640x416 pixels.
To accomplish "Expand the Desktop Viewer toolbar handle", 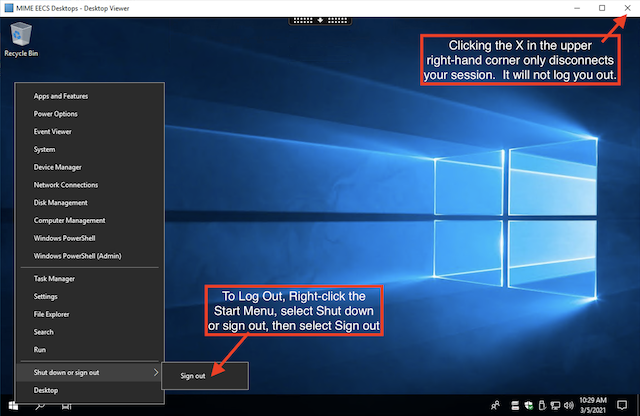I will (x=320, y=20).
